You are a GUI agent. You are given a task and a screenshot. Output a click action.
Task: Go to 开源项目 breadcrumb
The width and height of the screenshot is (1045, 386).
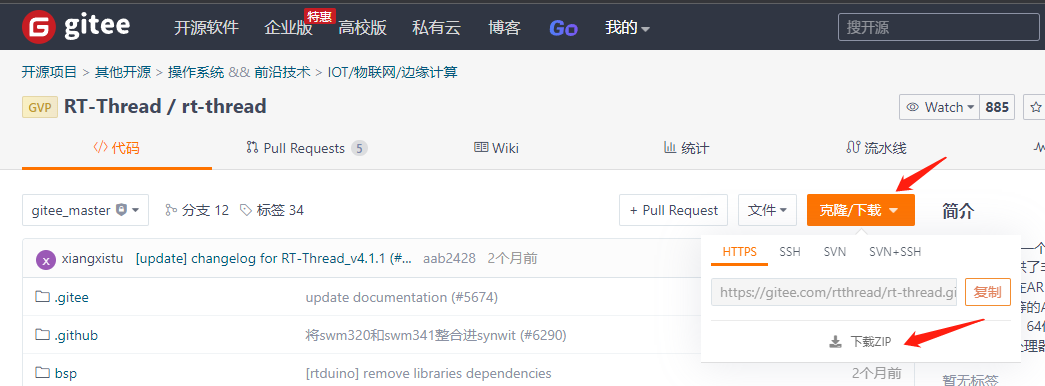point(49,72)
